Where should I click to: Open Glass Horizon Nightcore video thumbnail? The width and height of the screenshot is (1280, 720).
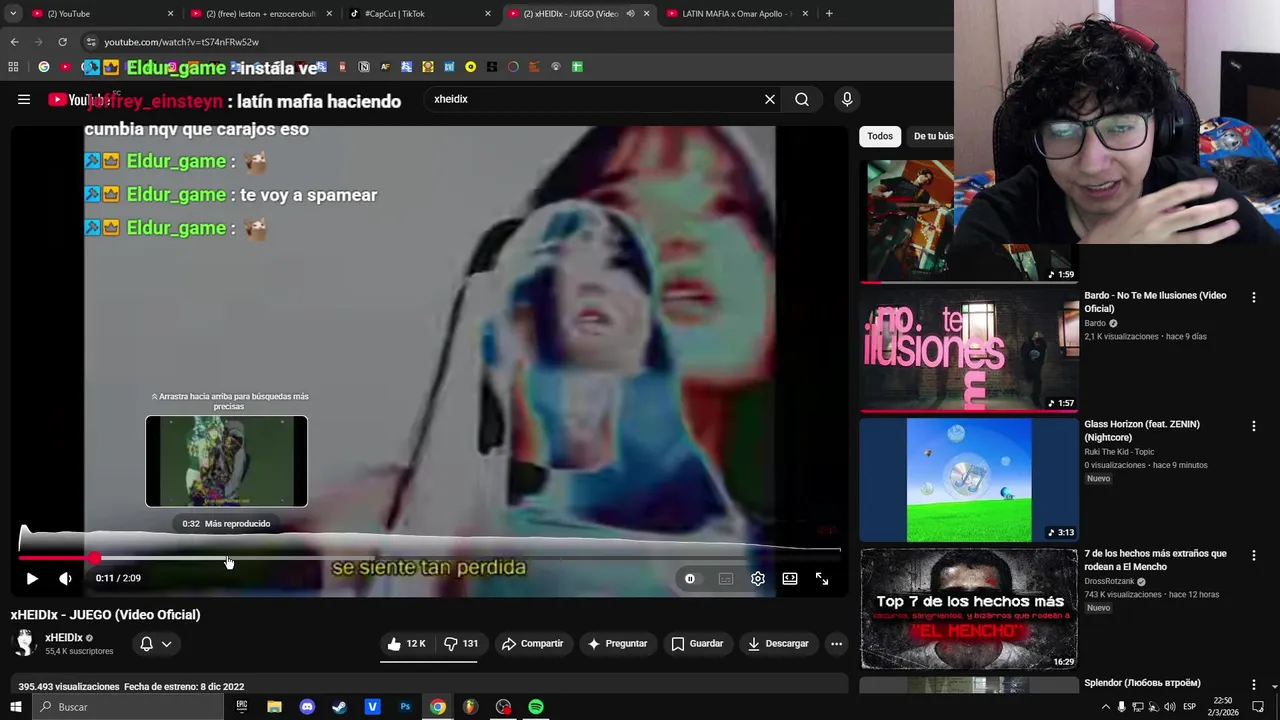pos(969,480)
